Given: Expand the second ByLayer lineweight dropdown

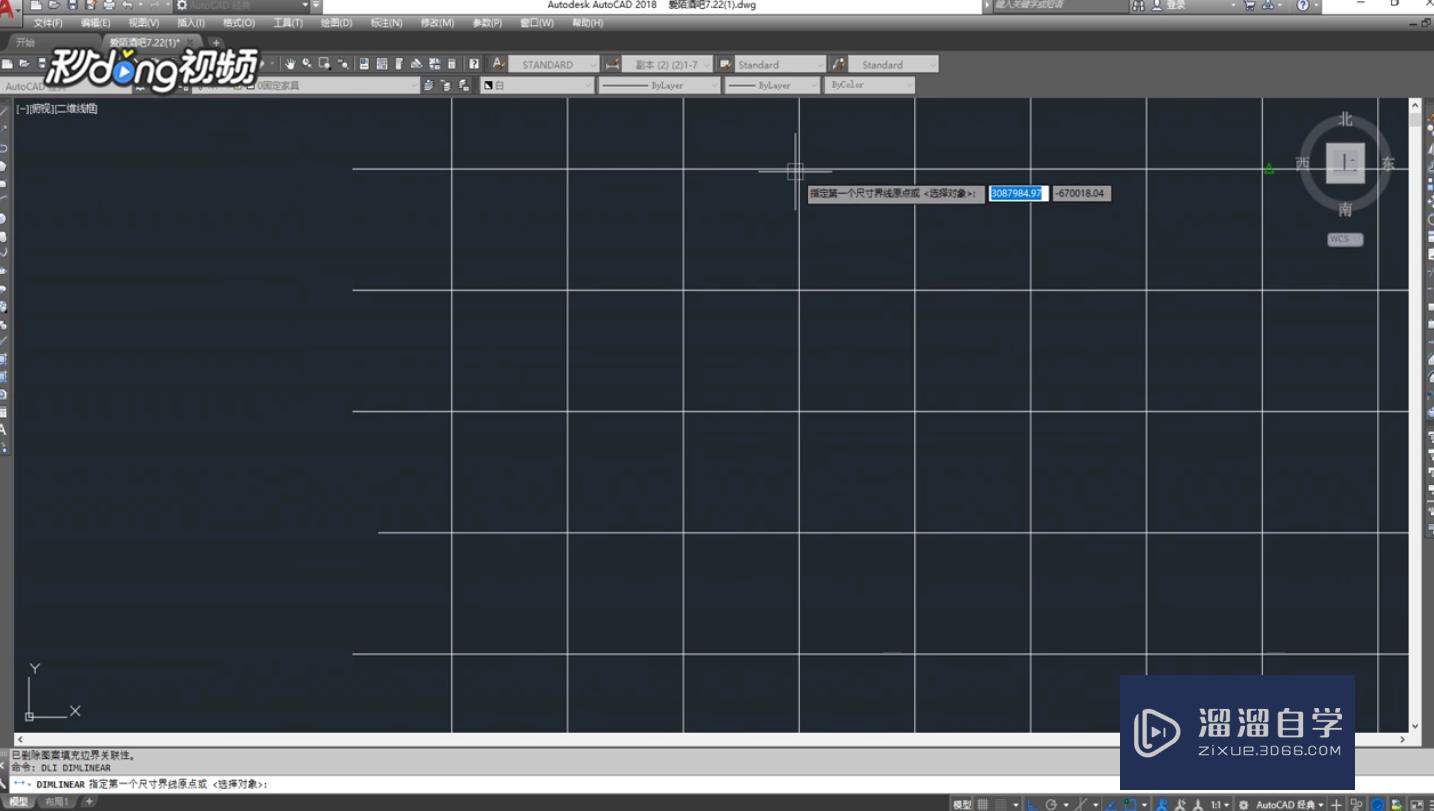Looking at the screenshot, I should pyautogui.click(x=773, y=86).
